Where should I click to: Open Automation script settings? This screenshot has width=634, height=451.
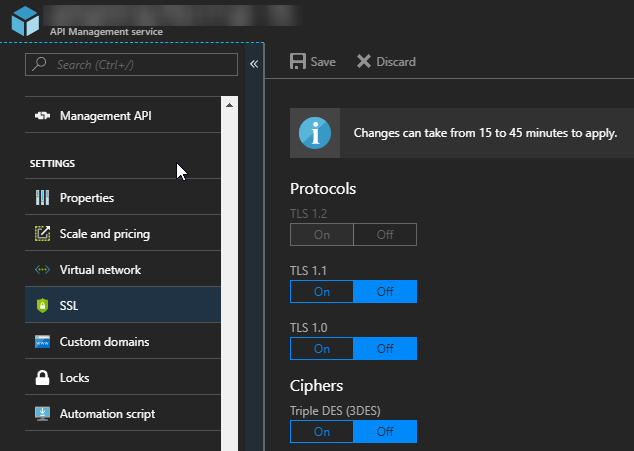[x=123, y=414]
